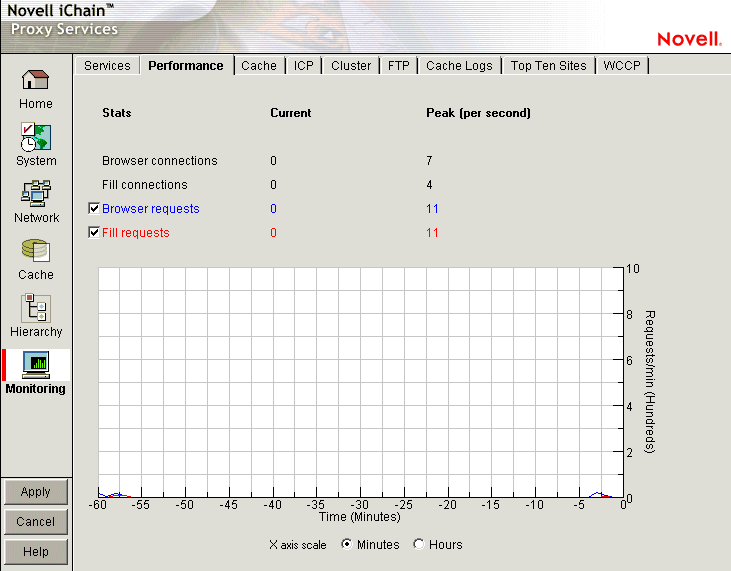
Task: Select the Monitoring section icon
Action: (35, 365)
